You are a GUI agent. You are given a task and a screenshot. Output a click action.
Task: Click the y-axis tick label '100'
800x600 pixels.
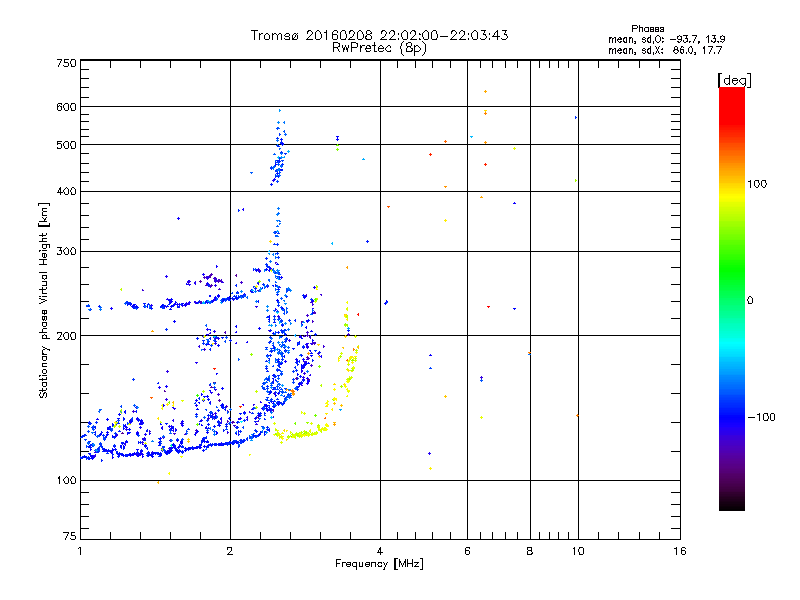67,481
